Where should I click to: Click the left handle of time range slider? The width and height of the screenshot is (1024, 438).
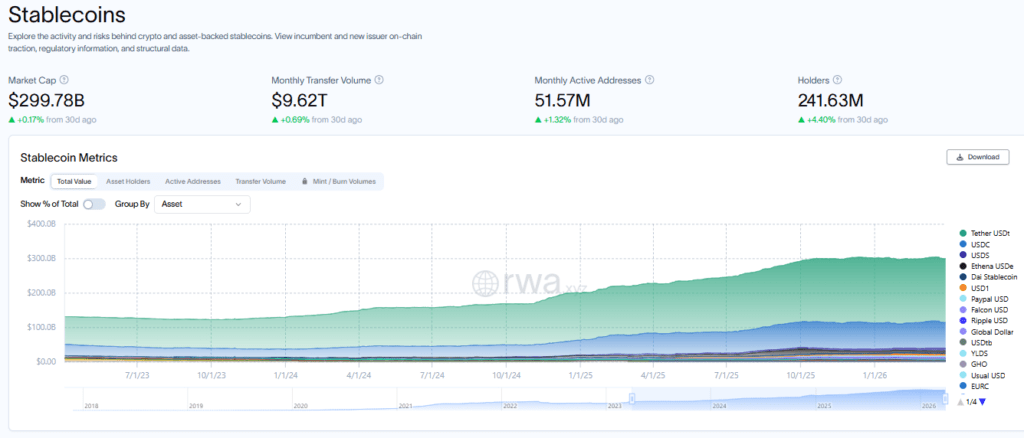[x=632, y=399]
